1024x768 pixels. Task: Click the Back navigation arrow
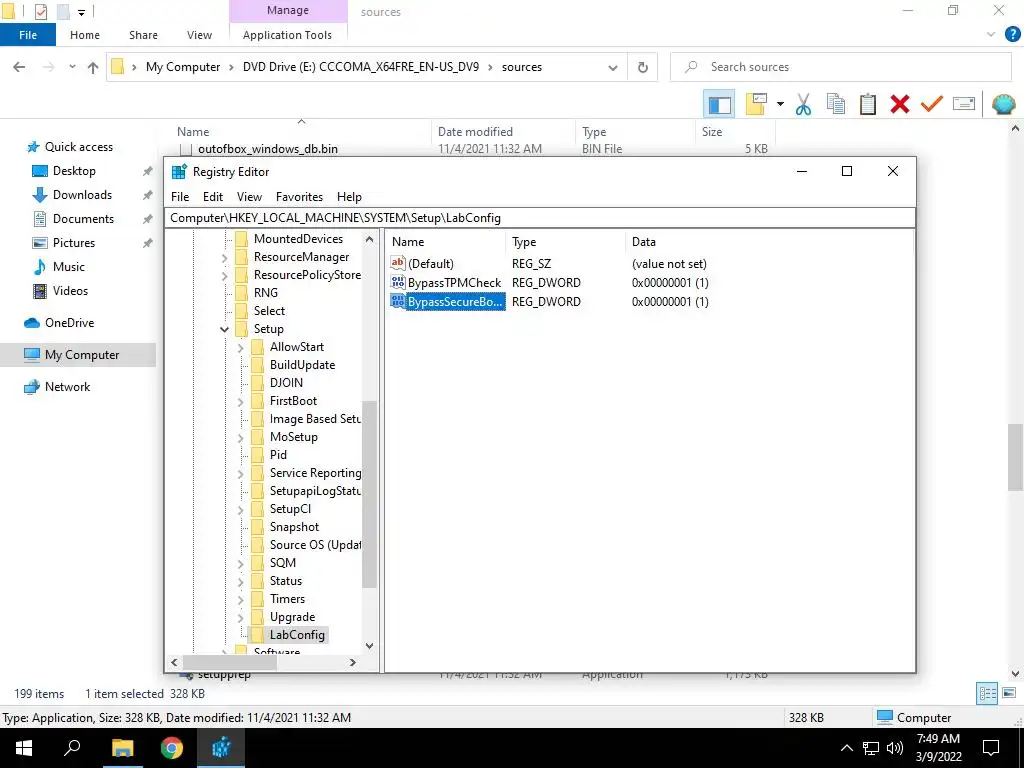point(20,67)
